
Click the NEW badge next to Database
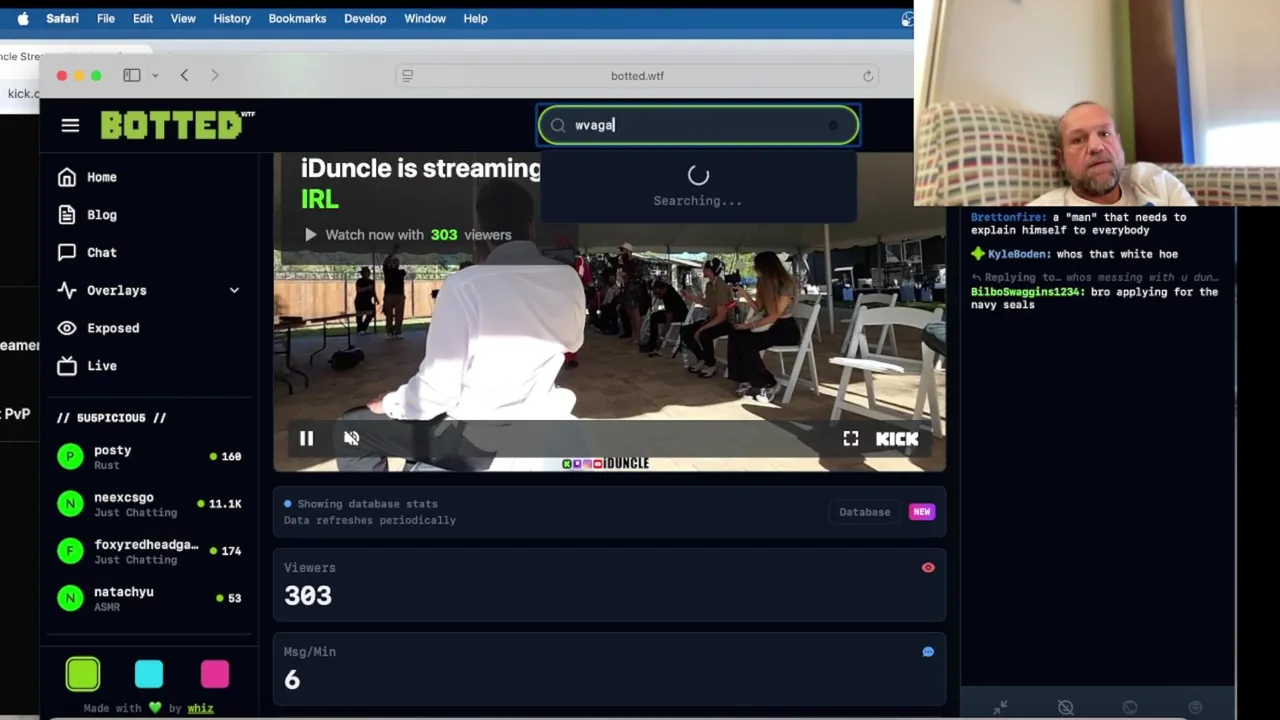[921, 512]
